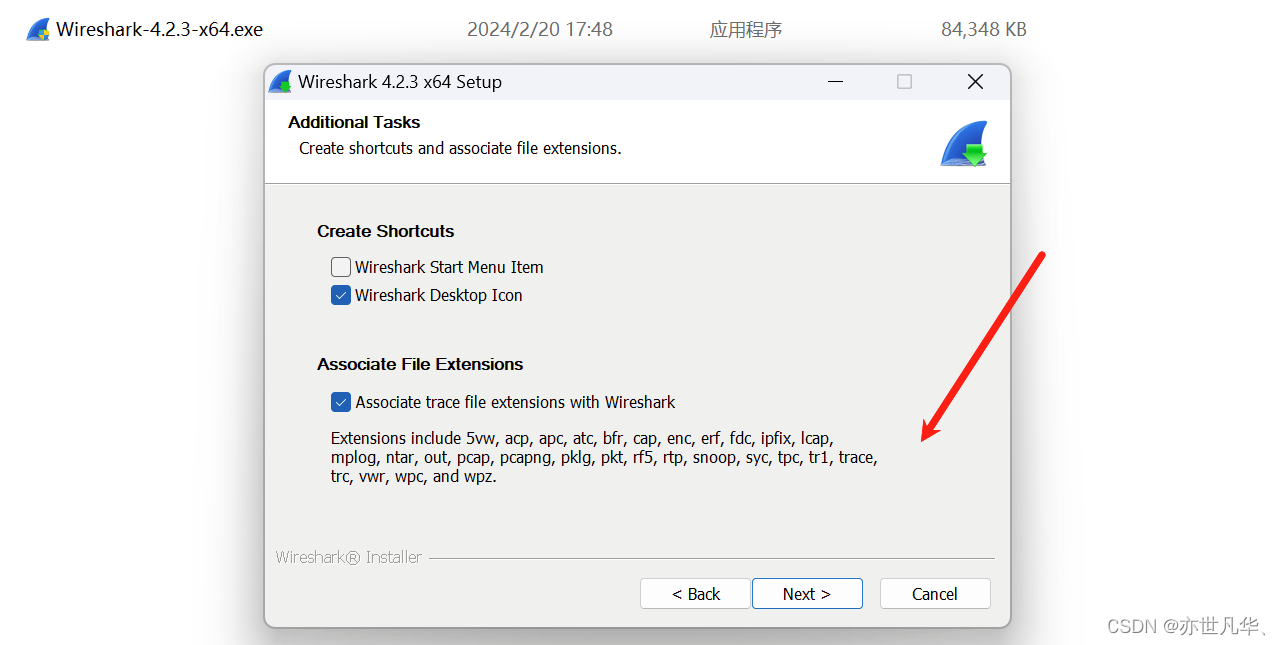Click the minimize icon on the setup window

(x=835, y=82)
